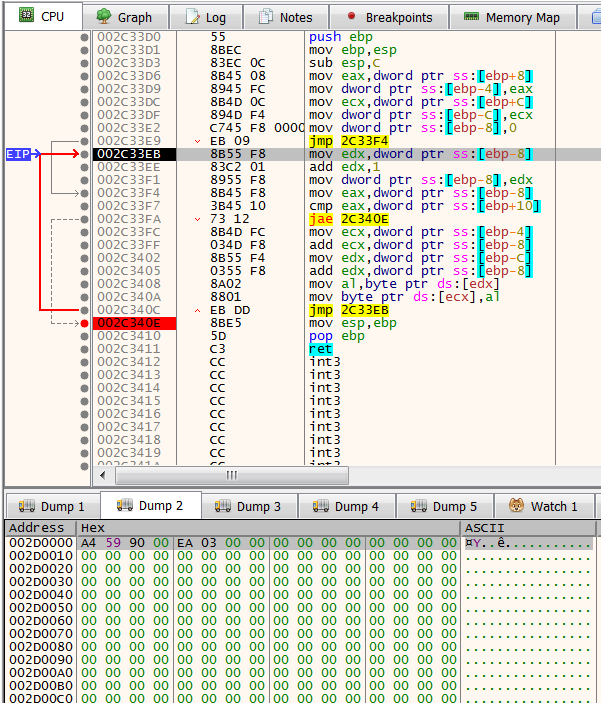This screenshot has width=601, height=703.
Task: Click the jae 2C340E instruction
Action: 348,219
